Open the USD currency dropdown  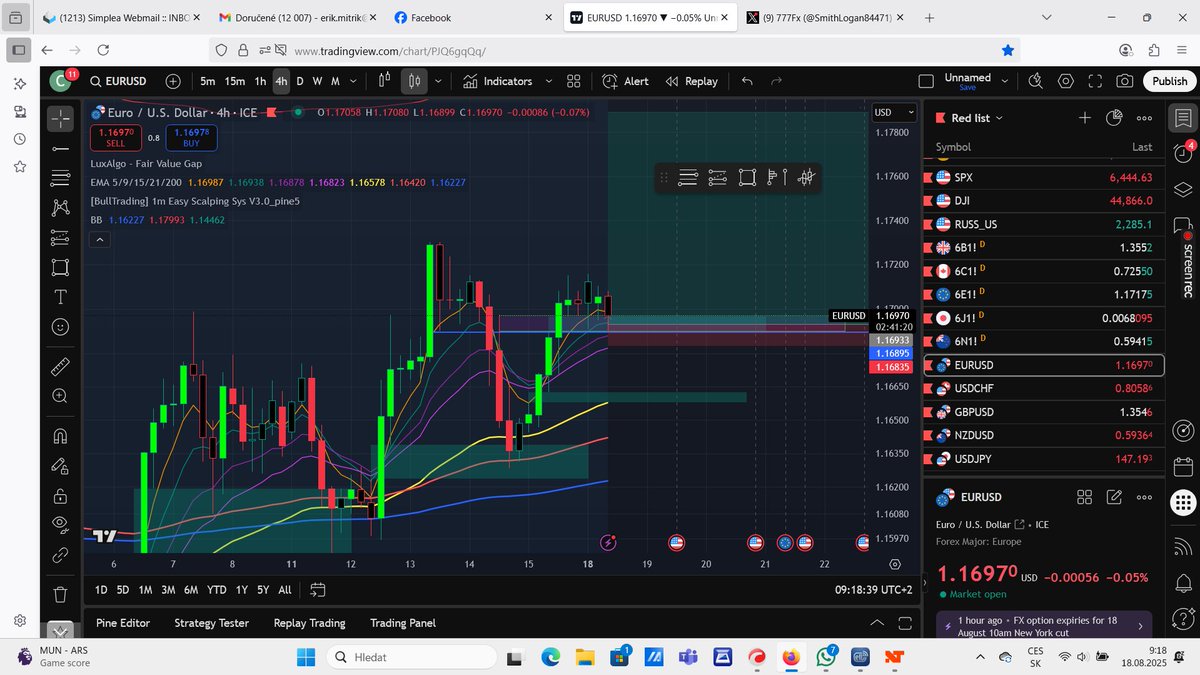[x=893, y=112]
